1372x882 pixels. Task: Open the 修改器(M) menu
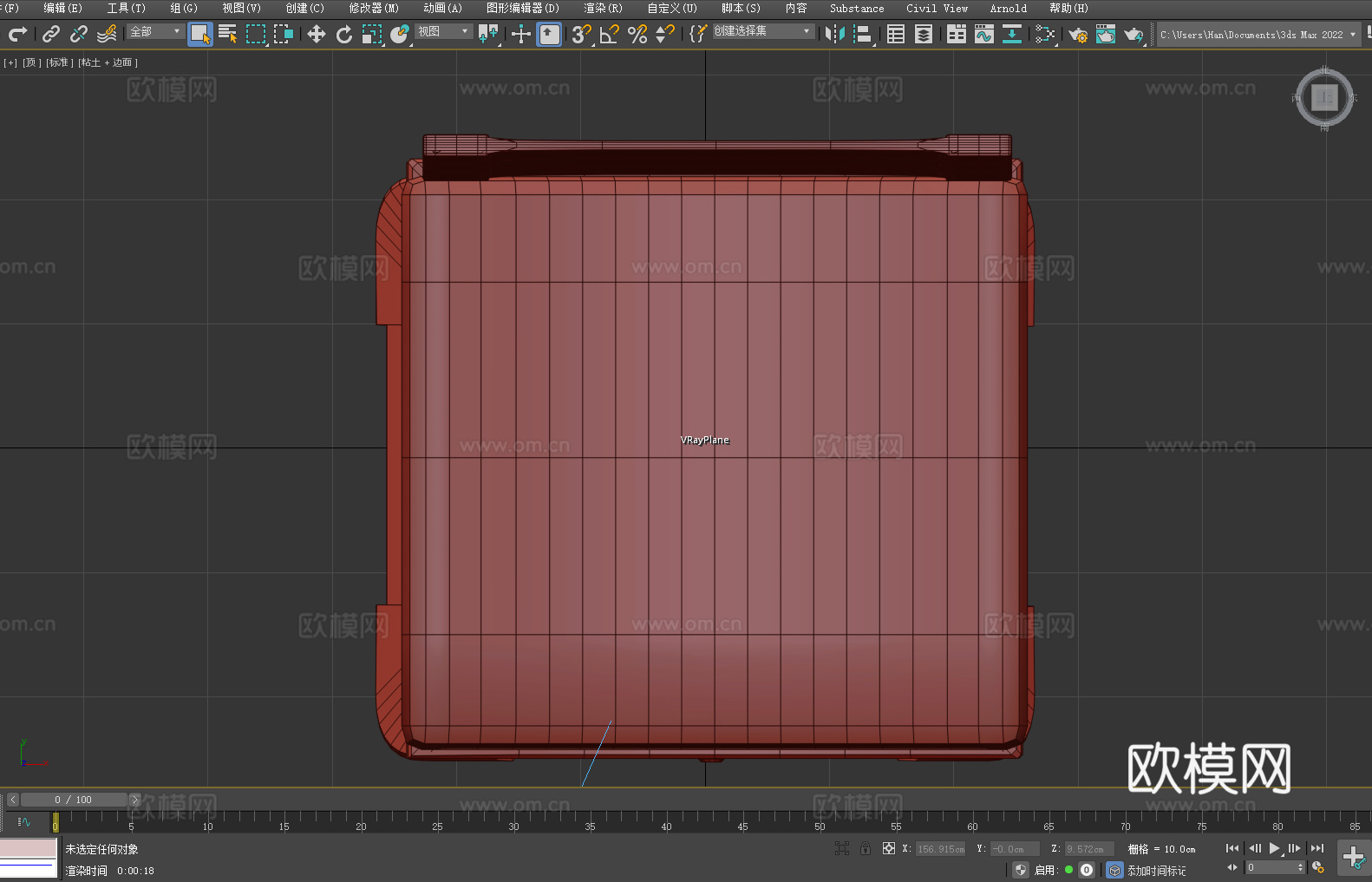(x=374, y=8)
